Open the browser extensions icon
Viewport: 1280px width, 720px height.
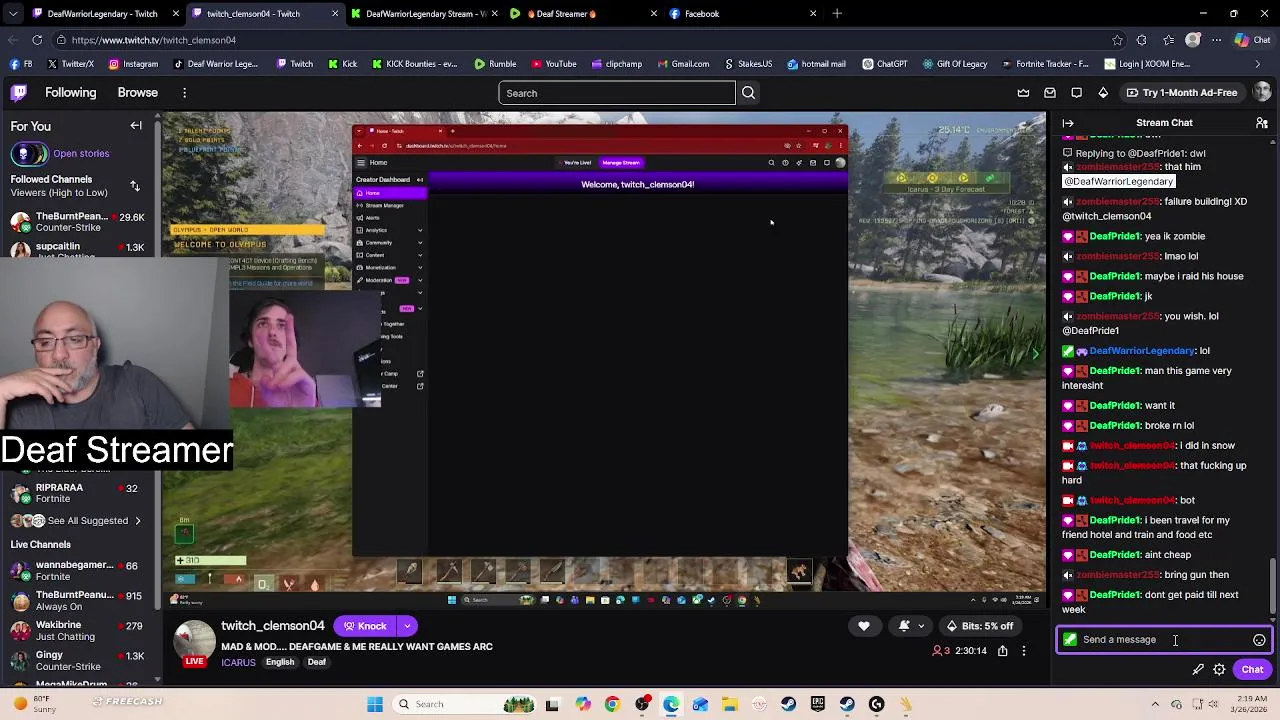pyautogui.click(x=1142, y=40)
